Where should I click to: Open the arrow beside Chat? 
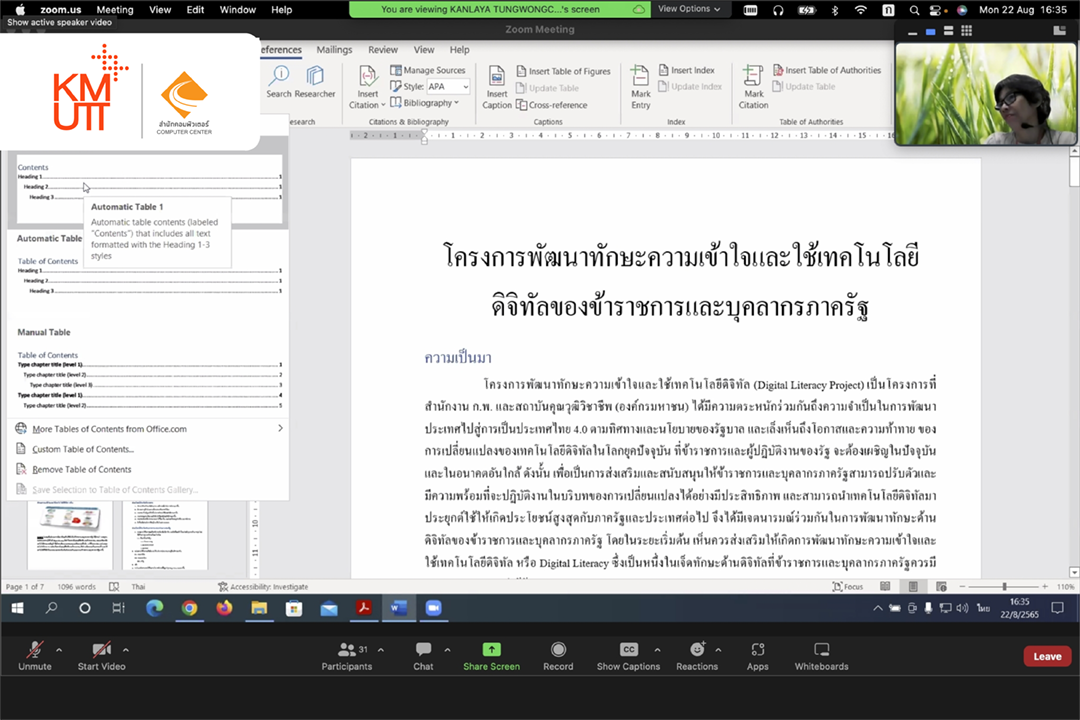(x=447, y=649)
